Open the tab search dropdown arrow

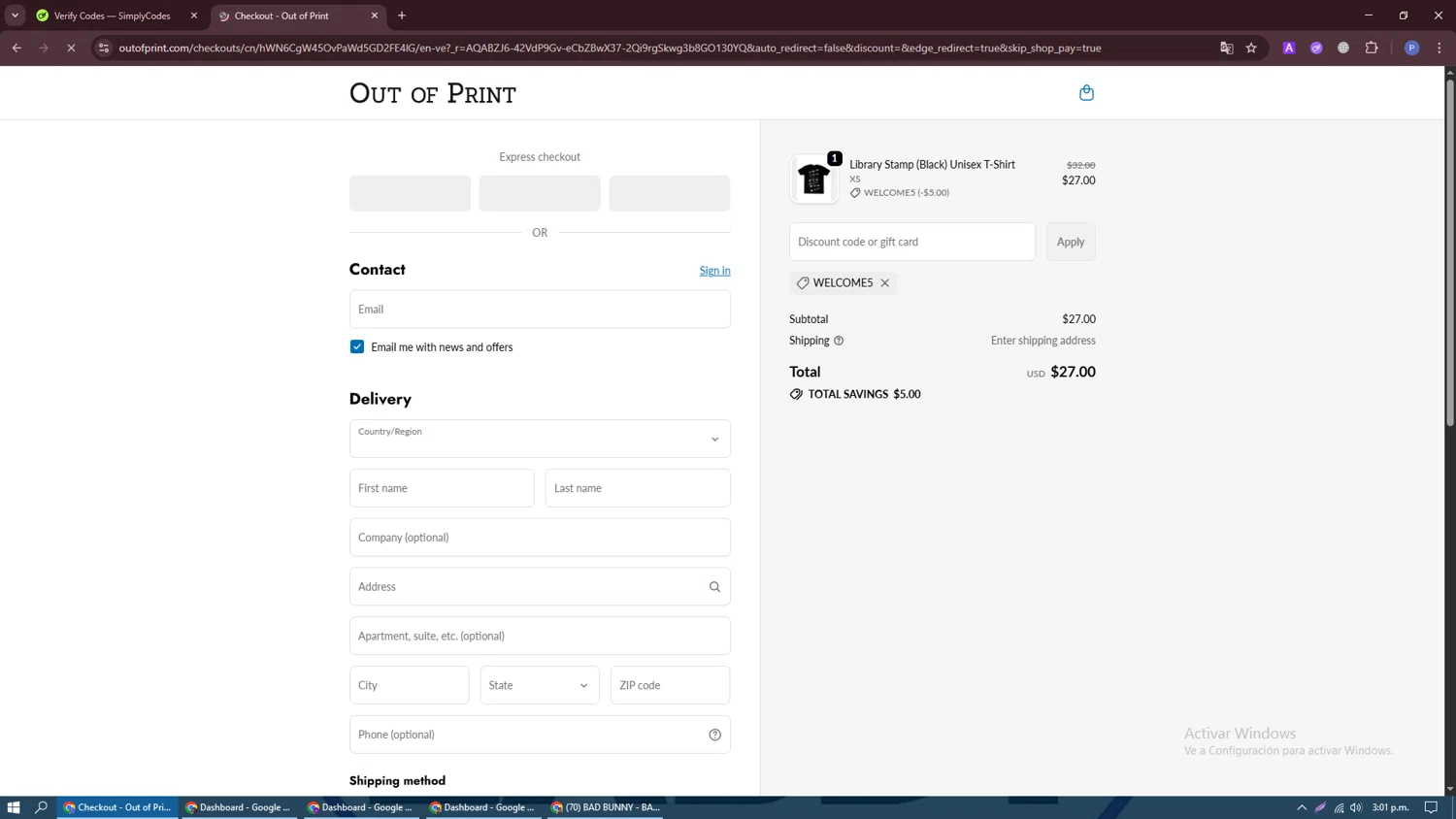coord(15,16)
